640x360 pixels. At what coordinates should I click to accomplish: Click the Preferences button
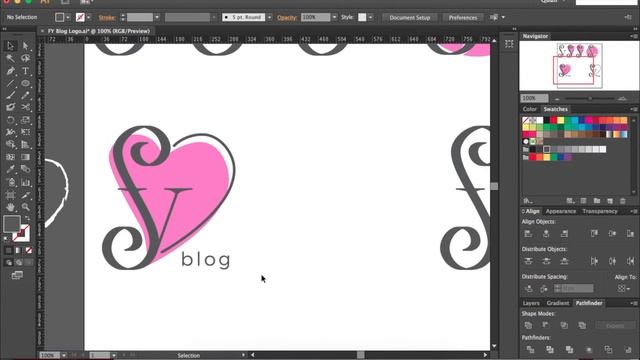point(462,18)
